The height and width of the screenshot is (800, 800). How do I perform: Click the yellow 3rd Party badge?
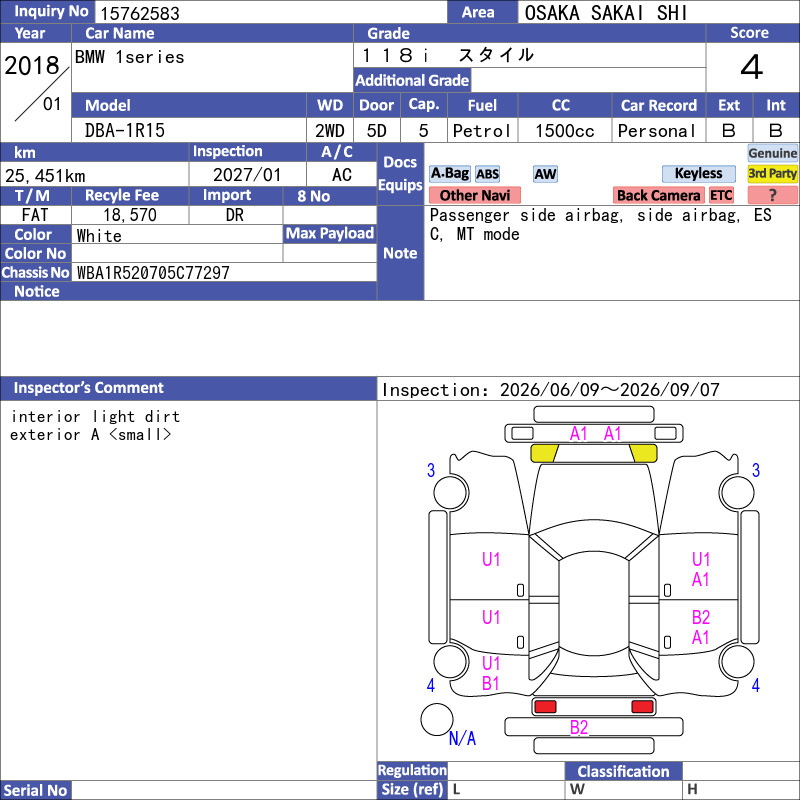tap(772, 173)
